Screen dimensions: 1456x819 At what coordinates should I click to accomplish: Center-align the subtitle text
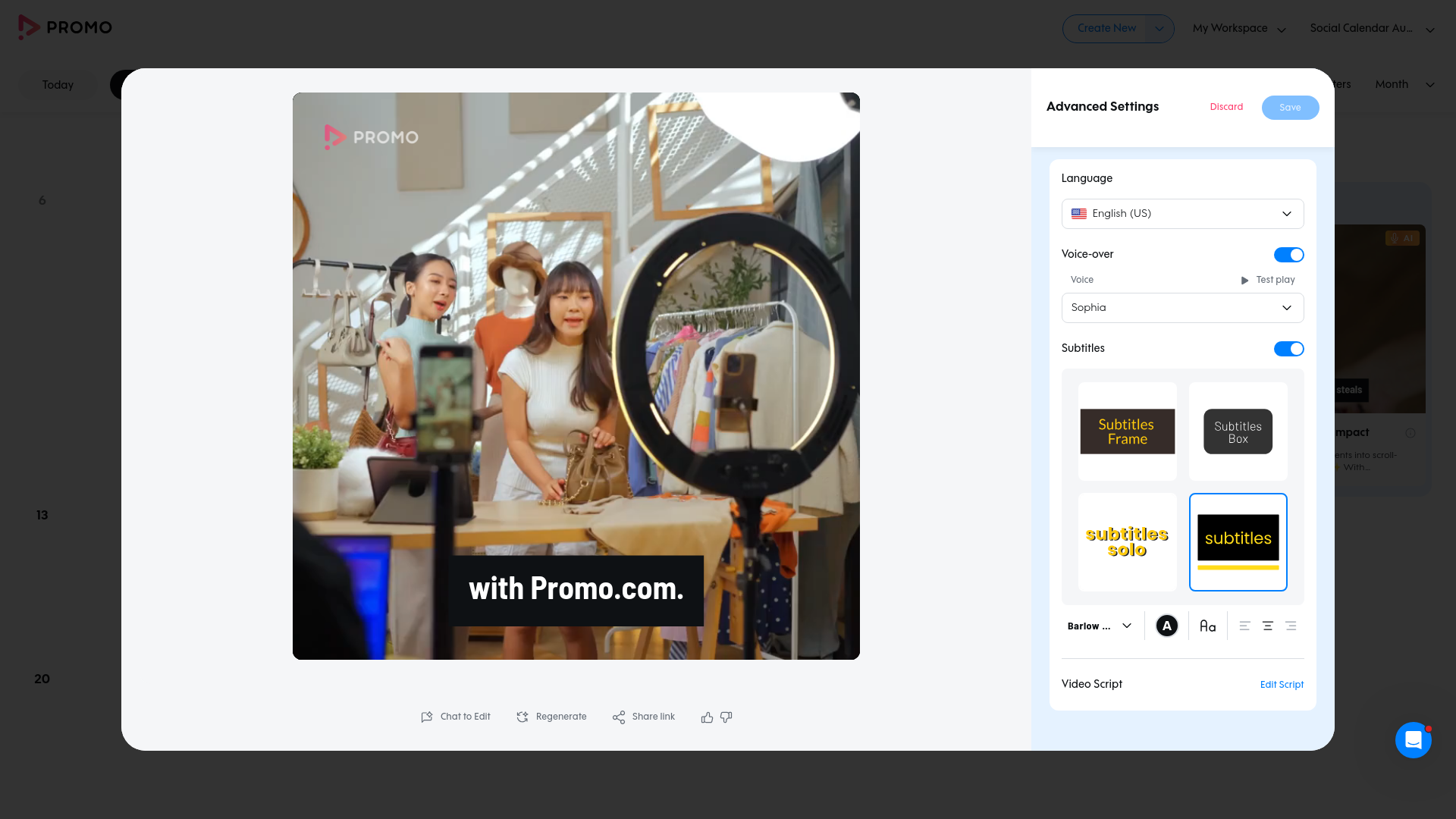coord(1267,626)
